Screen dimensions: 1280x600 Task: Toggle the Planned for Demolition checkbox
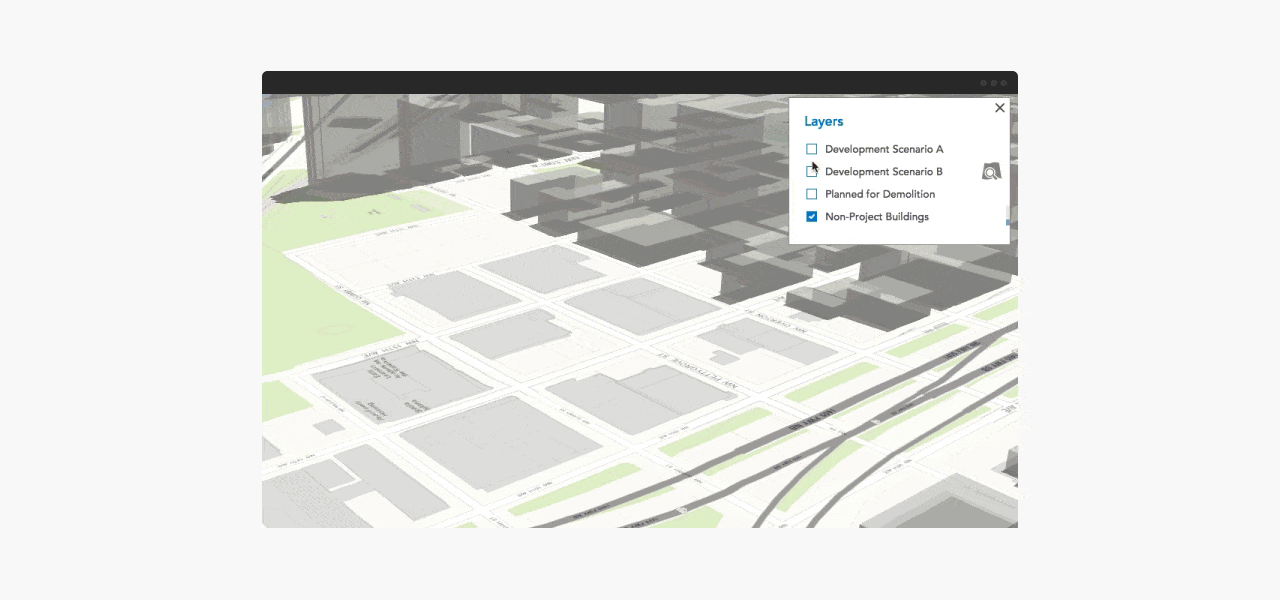tap(812, 194)
